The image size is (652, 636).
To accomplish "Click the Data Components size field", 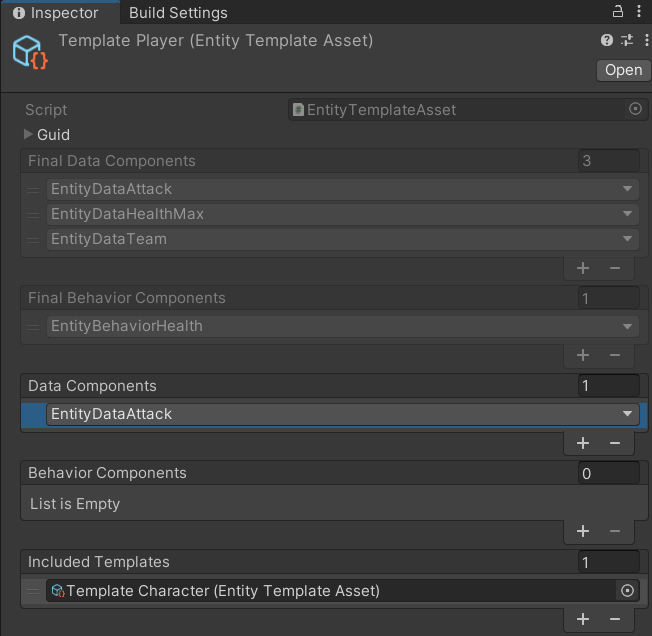I will click(608, 386).
